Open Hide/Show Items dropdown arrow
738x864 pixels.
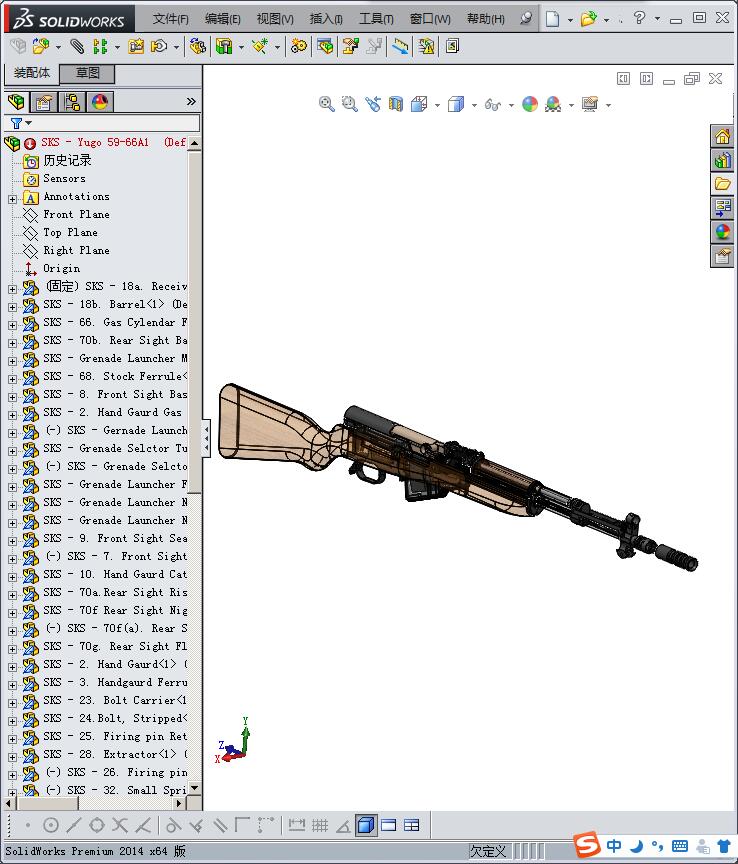511,105
